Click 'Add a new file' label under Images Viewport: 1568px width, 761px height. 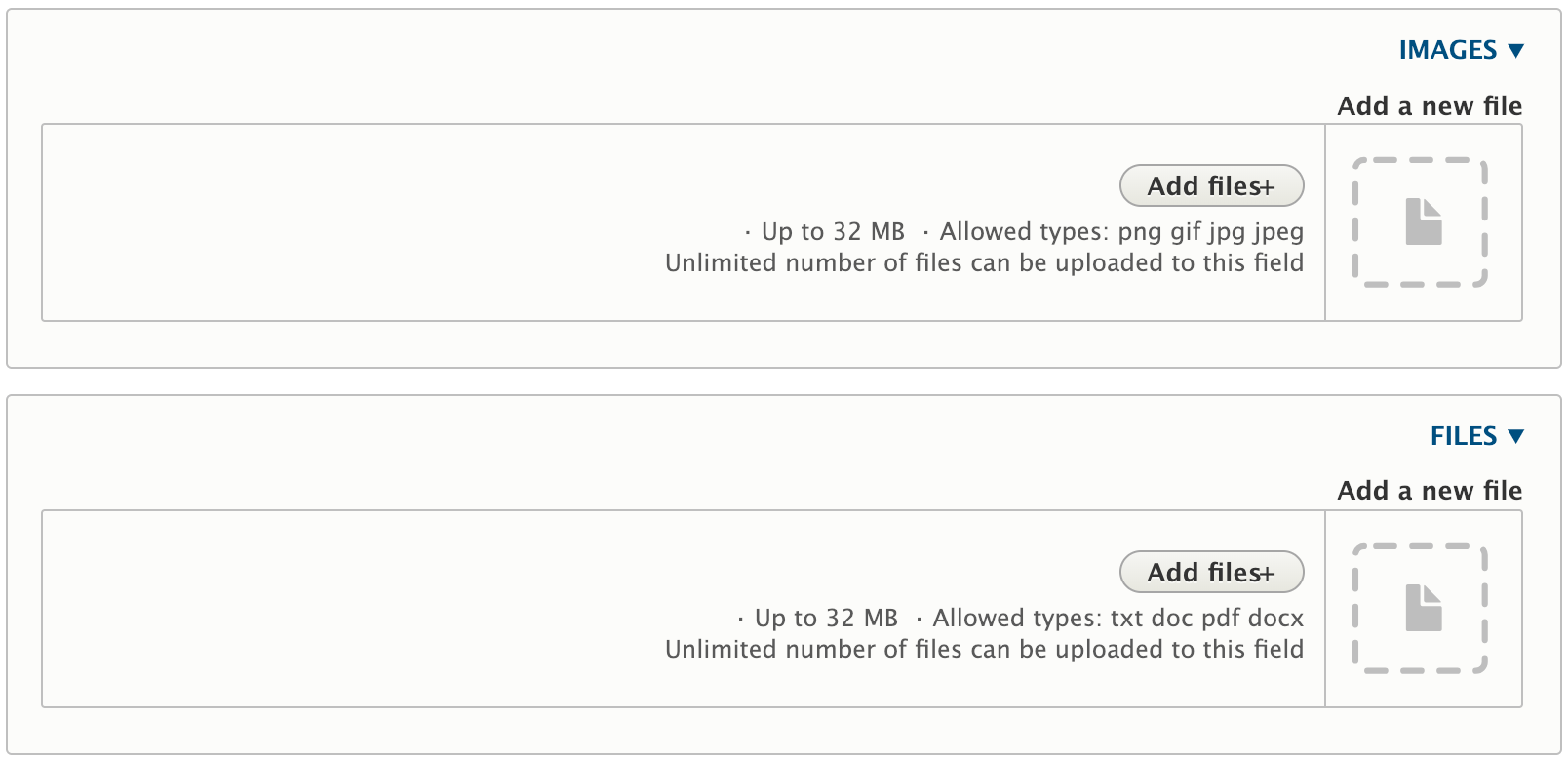click(x=1430, y=105)
